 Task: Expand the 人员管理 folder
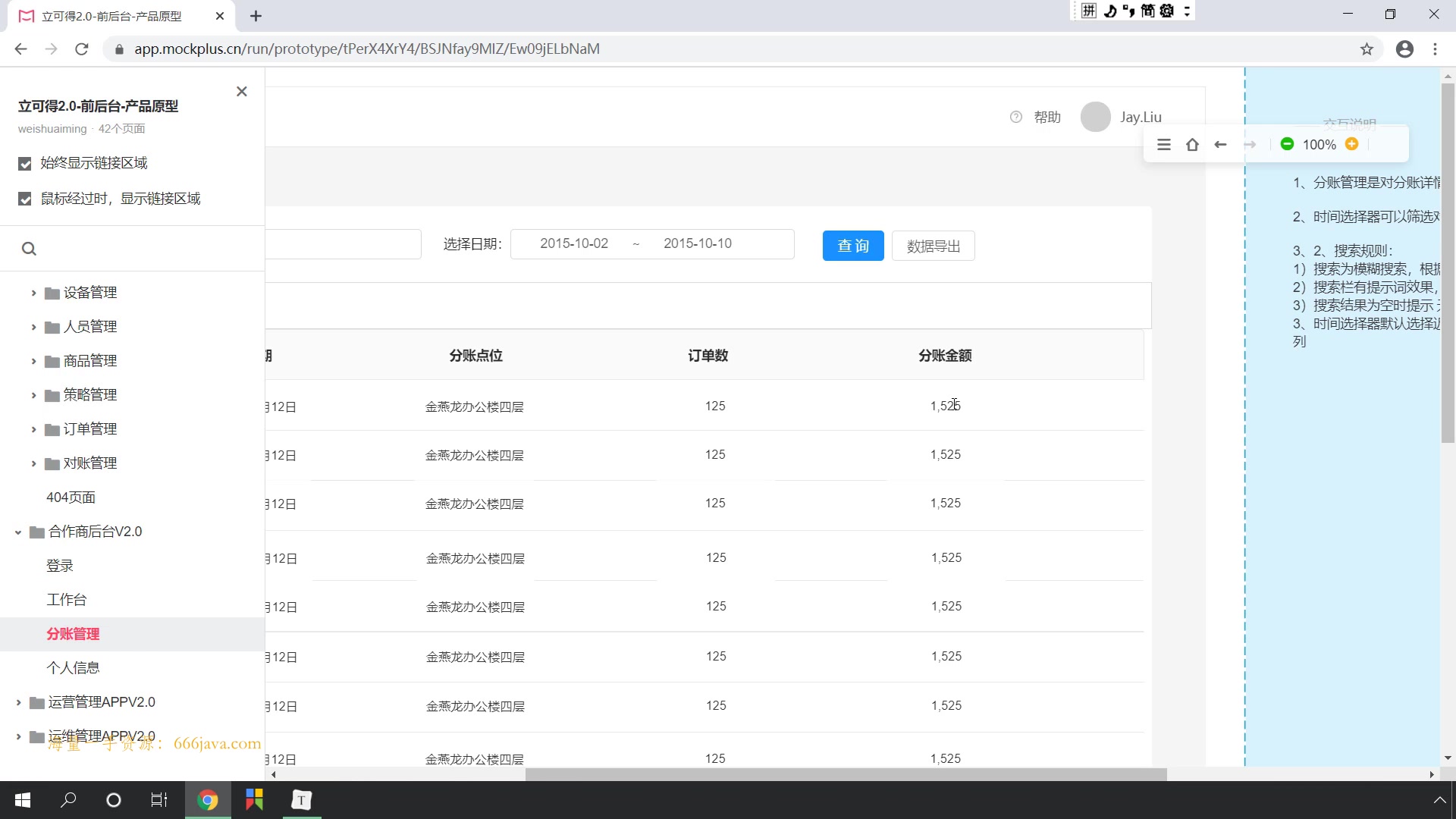coord(33,327)
